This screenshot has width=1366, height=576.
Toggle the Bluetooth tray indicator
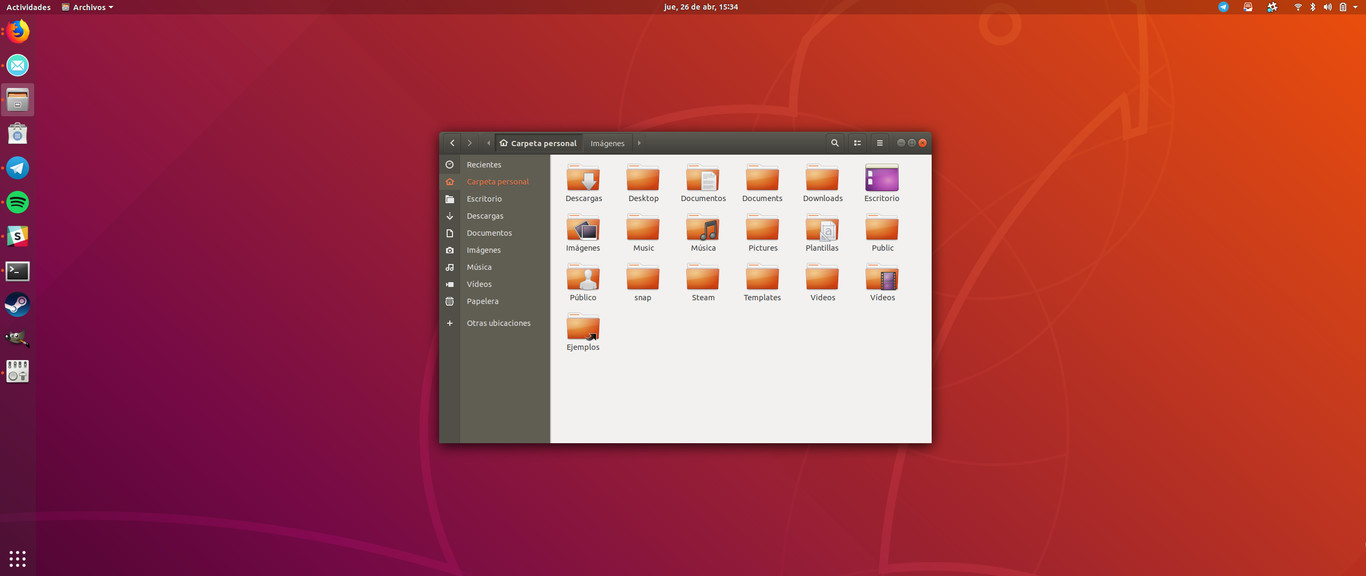pyautogui.click(x=1312, y=7)
